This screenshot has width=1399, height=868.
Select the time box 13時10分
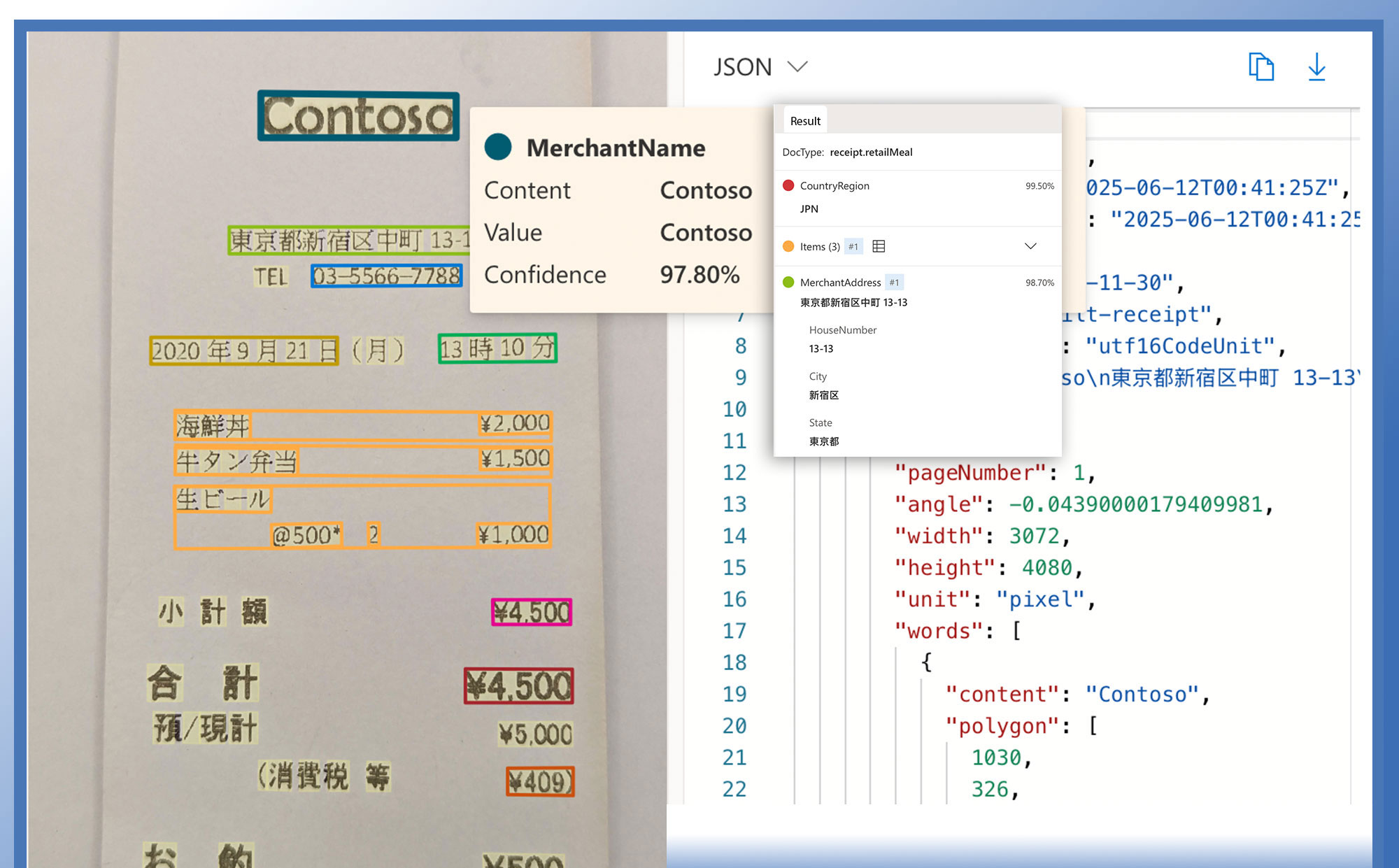[497, 348]
